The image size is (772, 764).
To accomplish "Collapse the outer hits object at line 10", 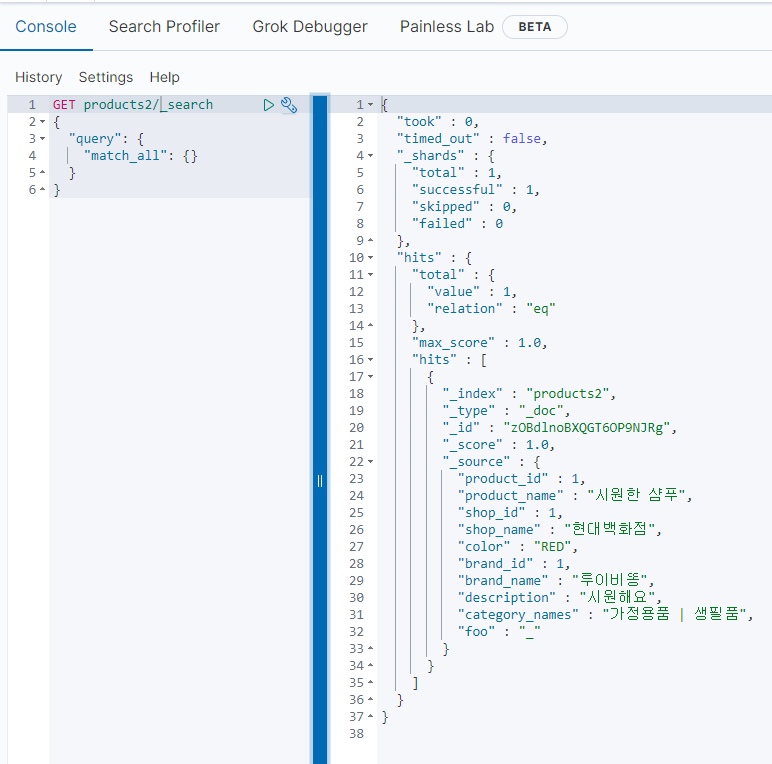I will (x=371, y=258).
